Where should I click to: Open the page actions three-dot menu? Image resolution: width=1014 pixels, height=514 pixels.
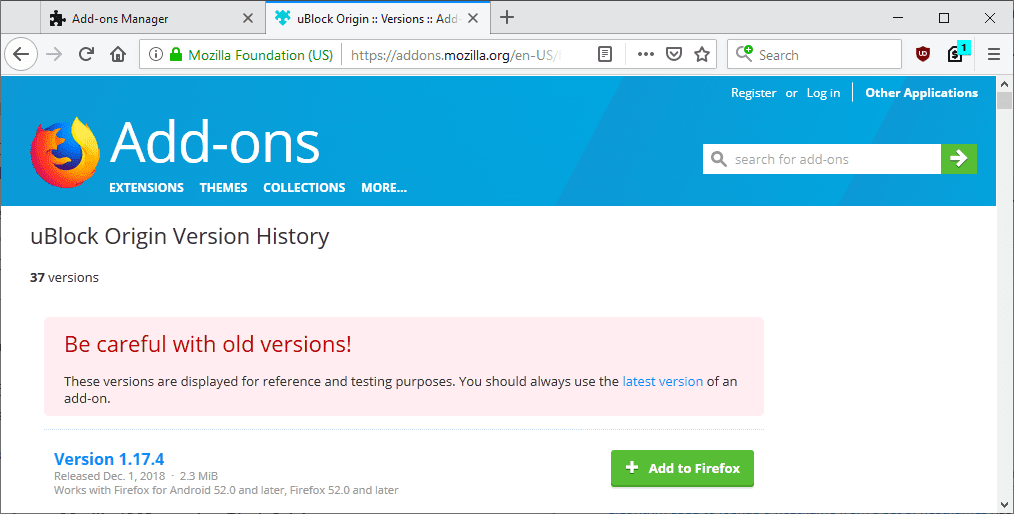tap(645, 54)
